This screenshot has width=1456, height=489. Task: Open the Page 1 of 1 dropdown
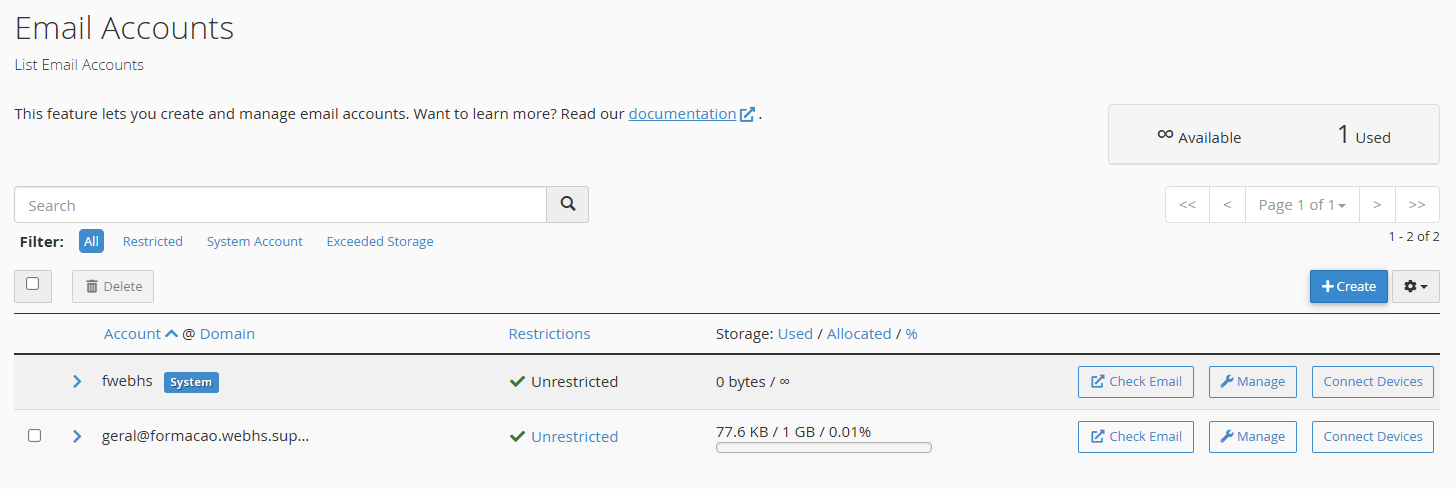point(1302,205)
